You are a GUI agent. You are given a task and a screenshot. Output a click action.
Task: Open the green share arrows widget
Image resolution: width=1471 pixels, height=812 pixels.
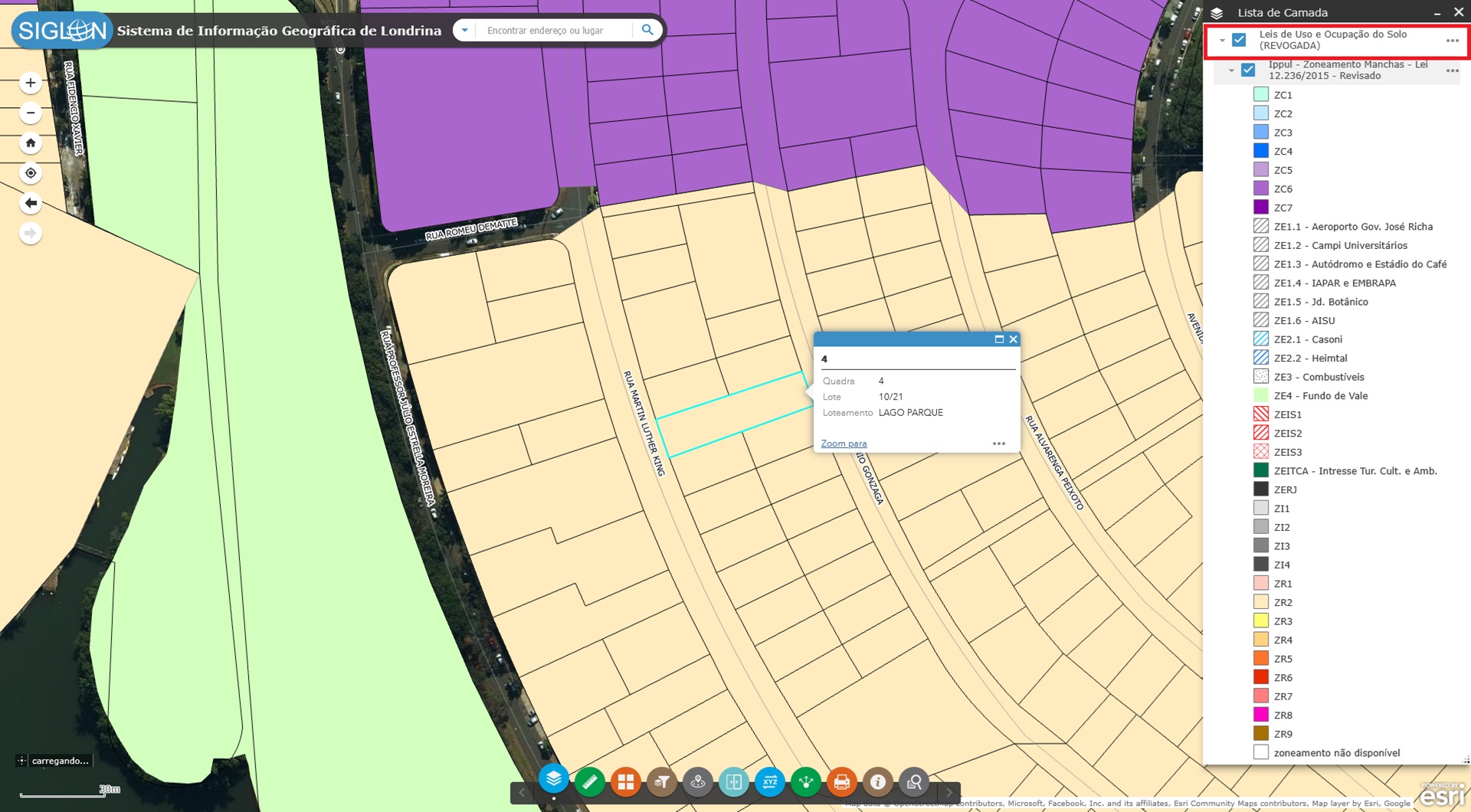click(805, 782)
